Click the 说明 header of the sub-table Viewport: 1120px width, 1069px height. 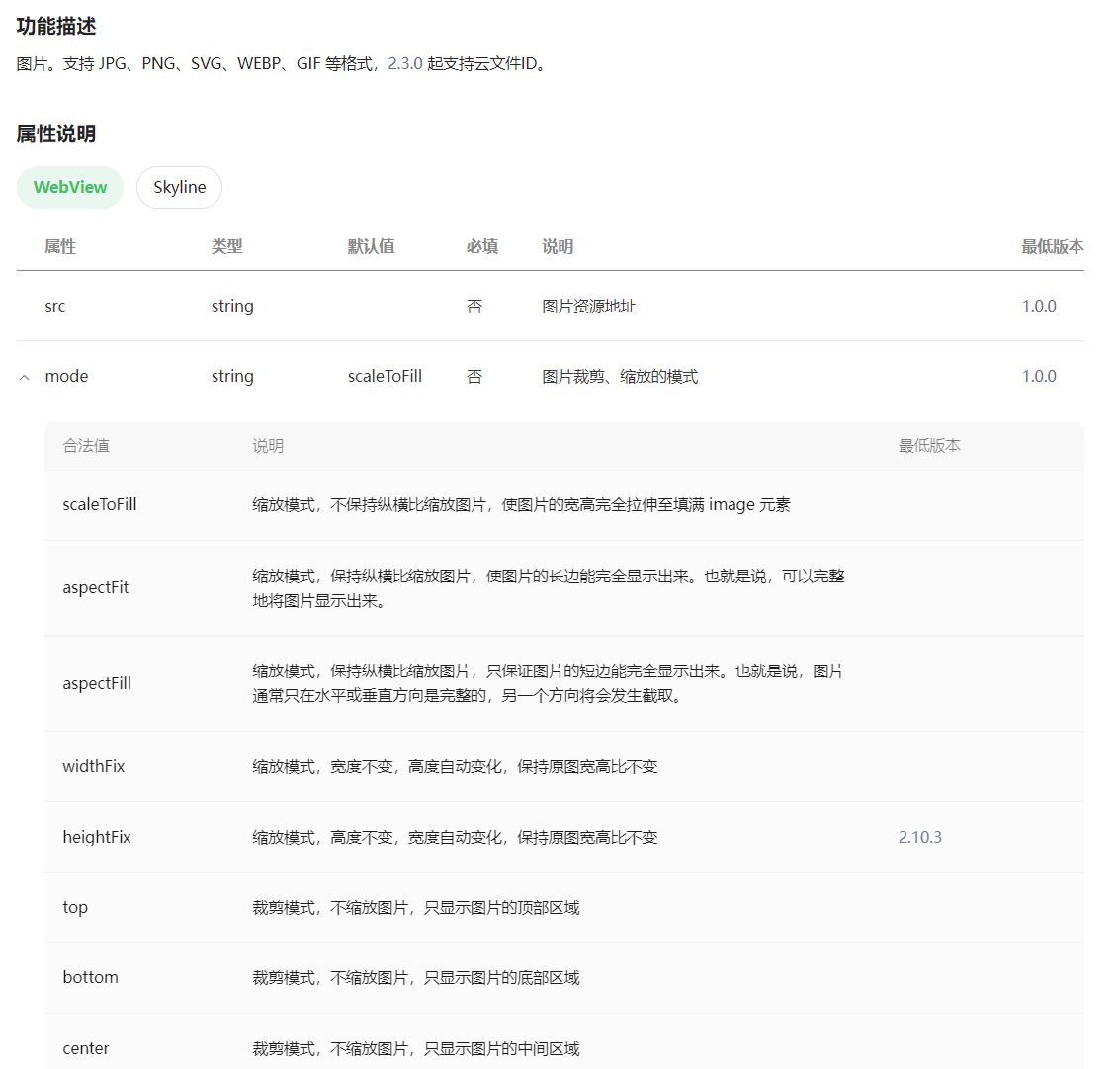268,446
